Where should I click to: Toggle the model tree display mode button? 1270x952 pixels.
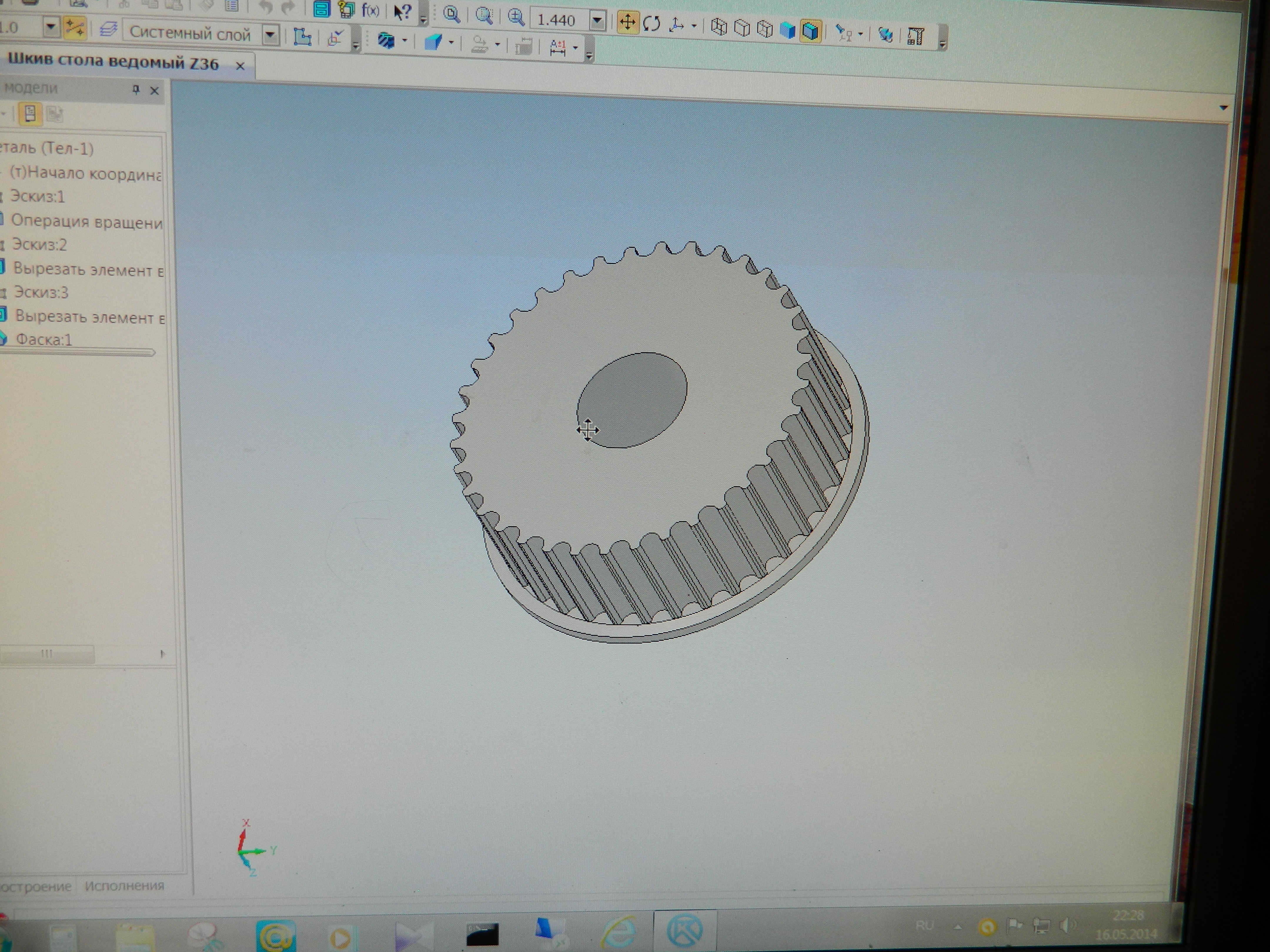(30, 114)
